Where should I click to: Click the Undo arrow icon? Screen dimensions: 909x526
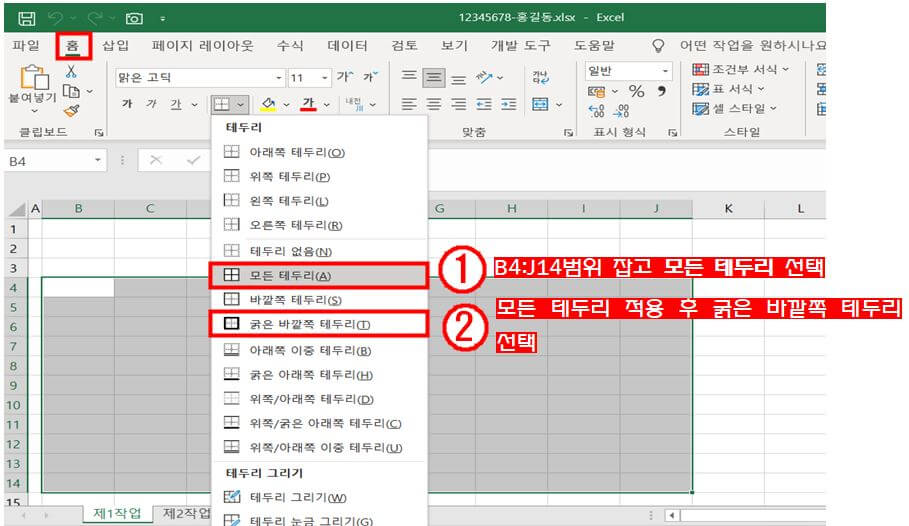56,19
